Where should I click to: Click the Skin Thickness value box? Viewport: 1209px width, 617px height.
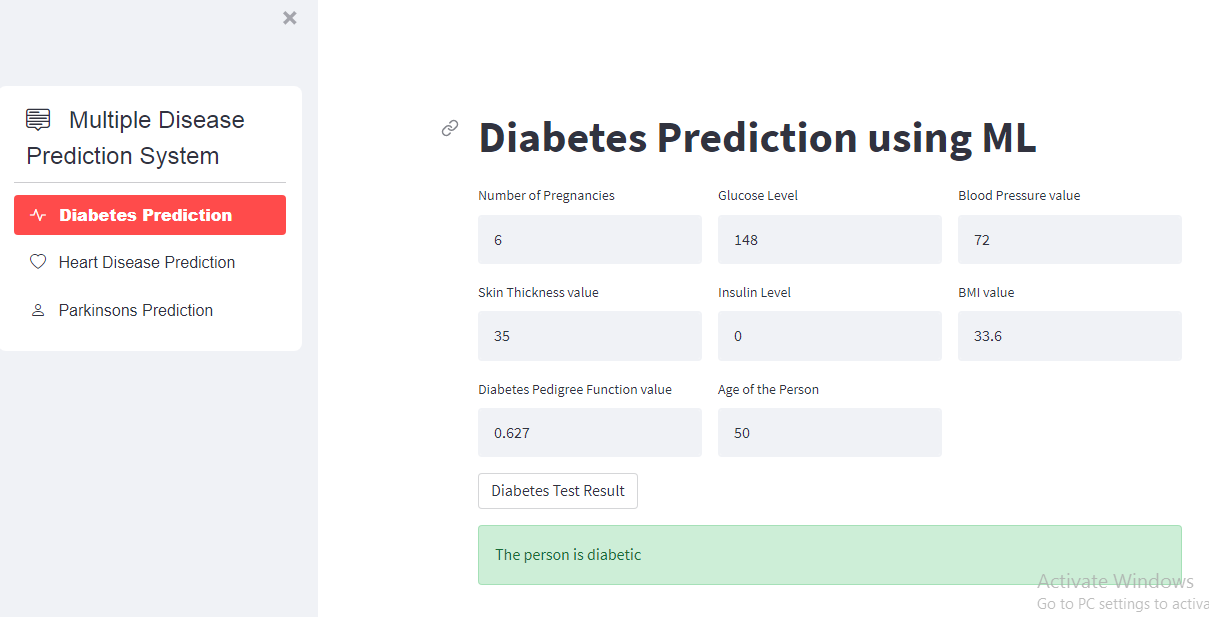589,336
